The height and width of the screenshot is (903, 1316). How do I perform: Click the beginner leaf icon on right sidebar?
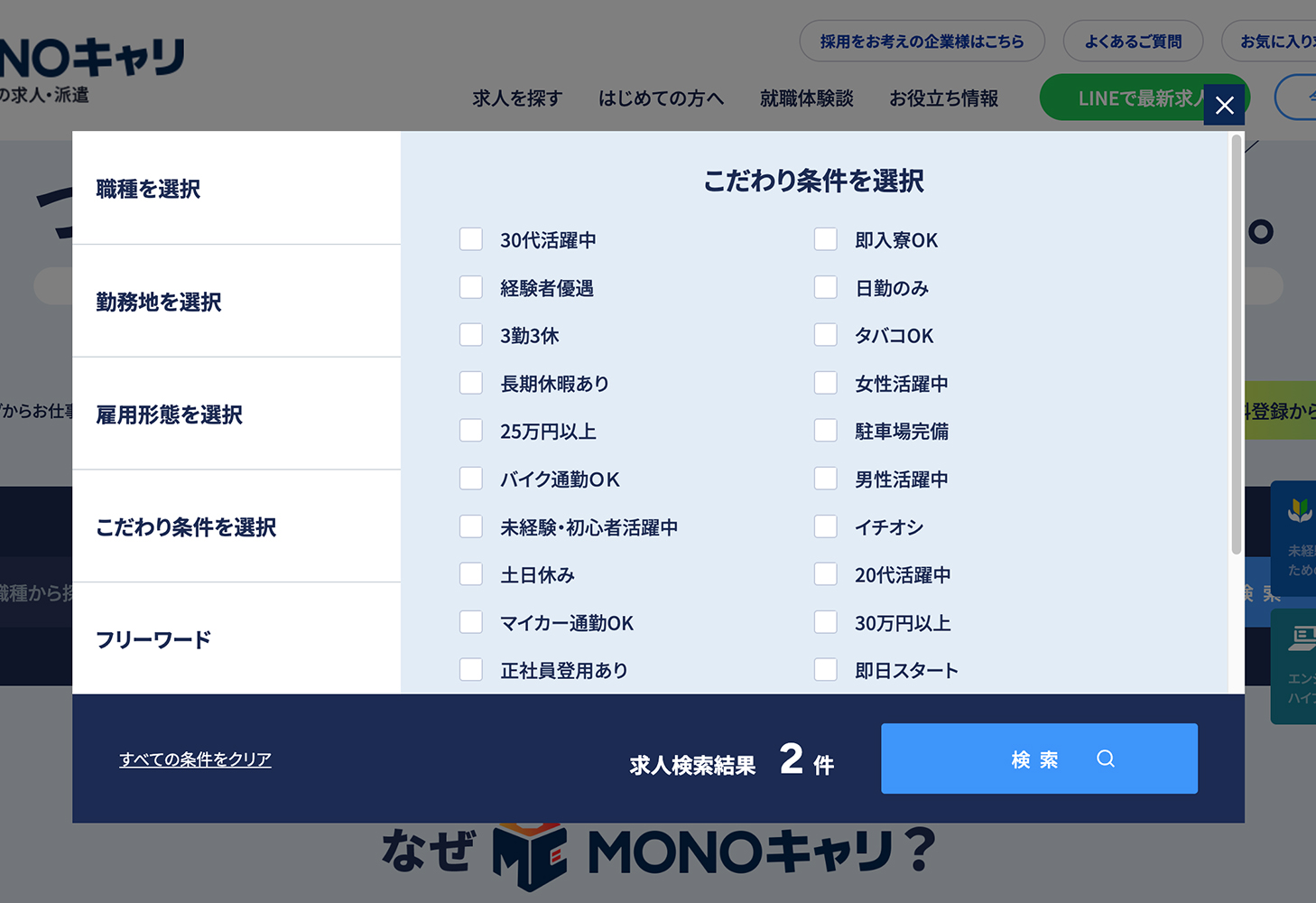coord(1299,511)
